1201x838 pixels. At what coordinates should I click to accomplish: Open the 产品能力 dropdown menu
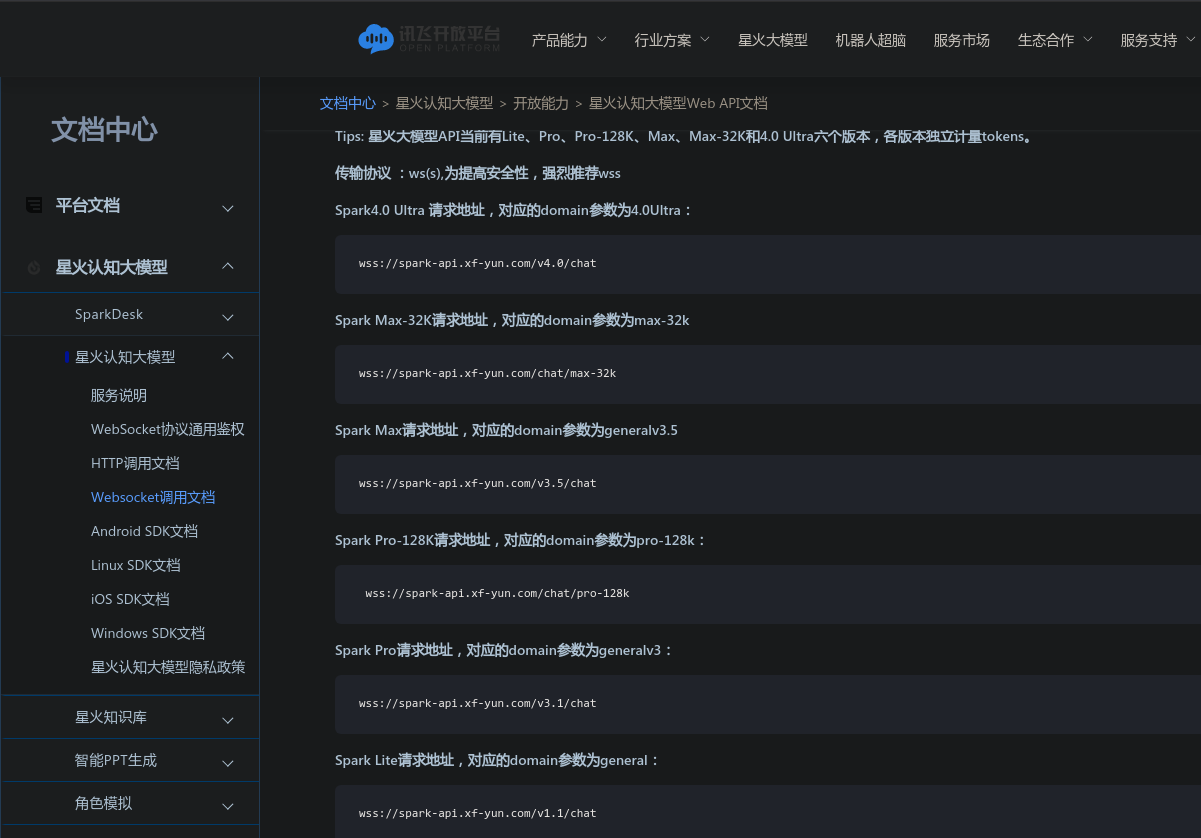569,40
